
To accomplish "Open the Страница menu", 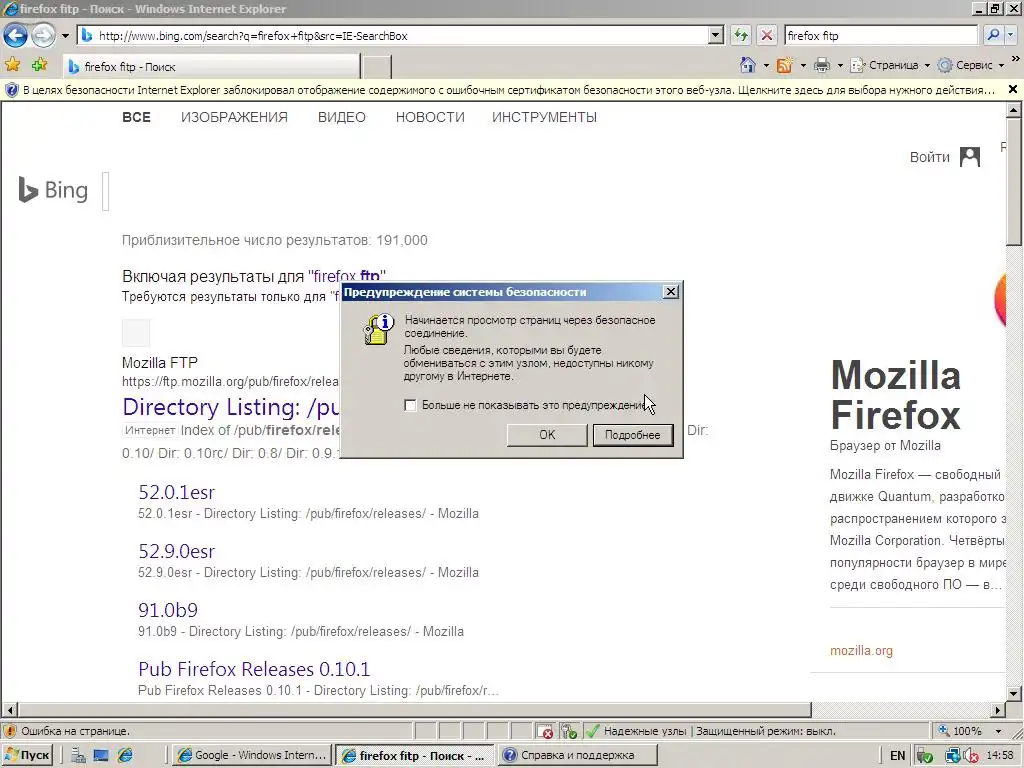I will coord(889,65).
